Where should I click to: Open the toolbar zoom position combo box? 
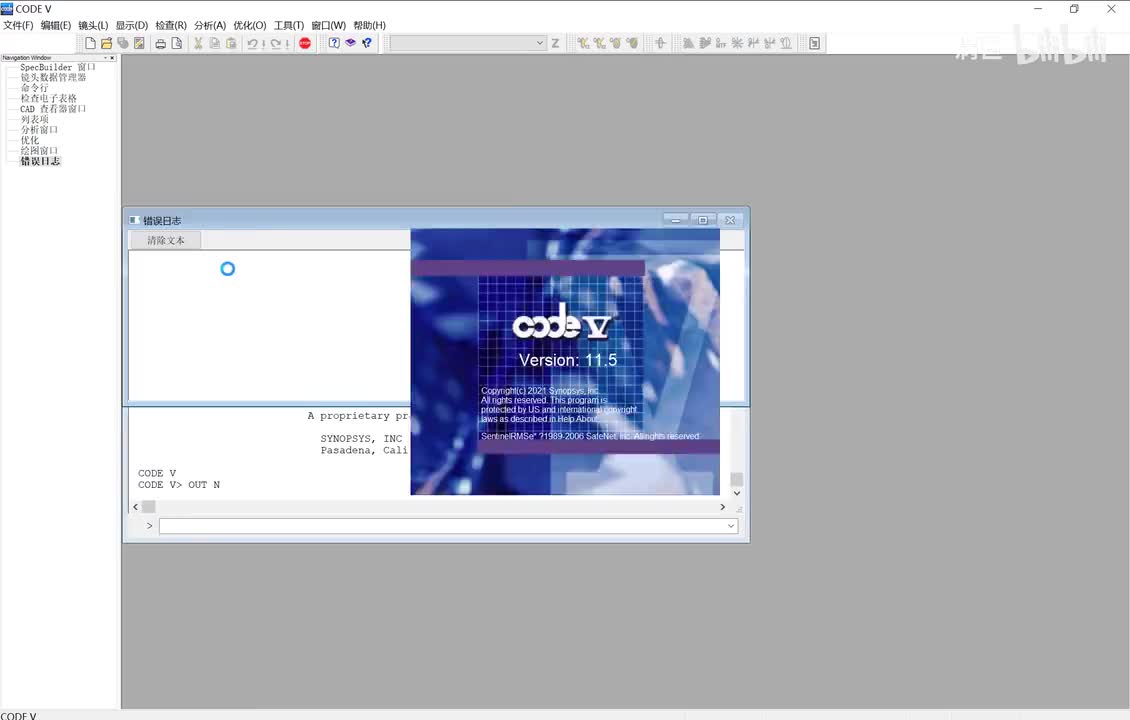pos(467,43)
